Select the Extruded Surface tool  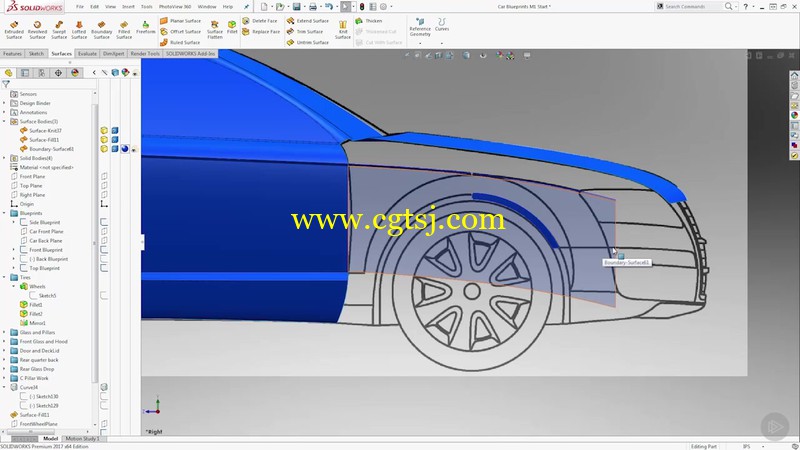click(x=14, y=30)
